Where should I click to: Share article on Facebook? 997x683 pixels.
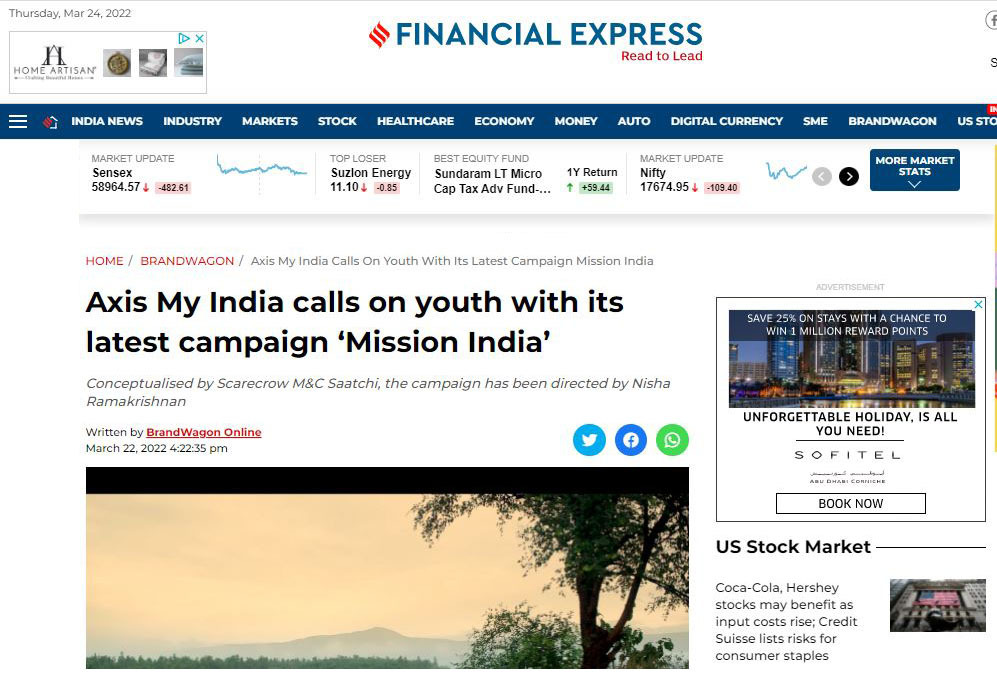[x=631, y=440]
